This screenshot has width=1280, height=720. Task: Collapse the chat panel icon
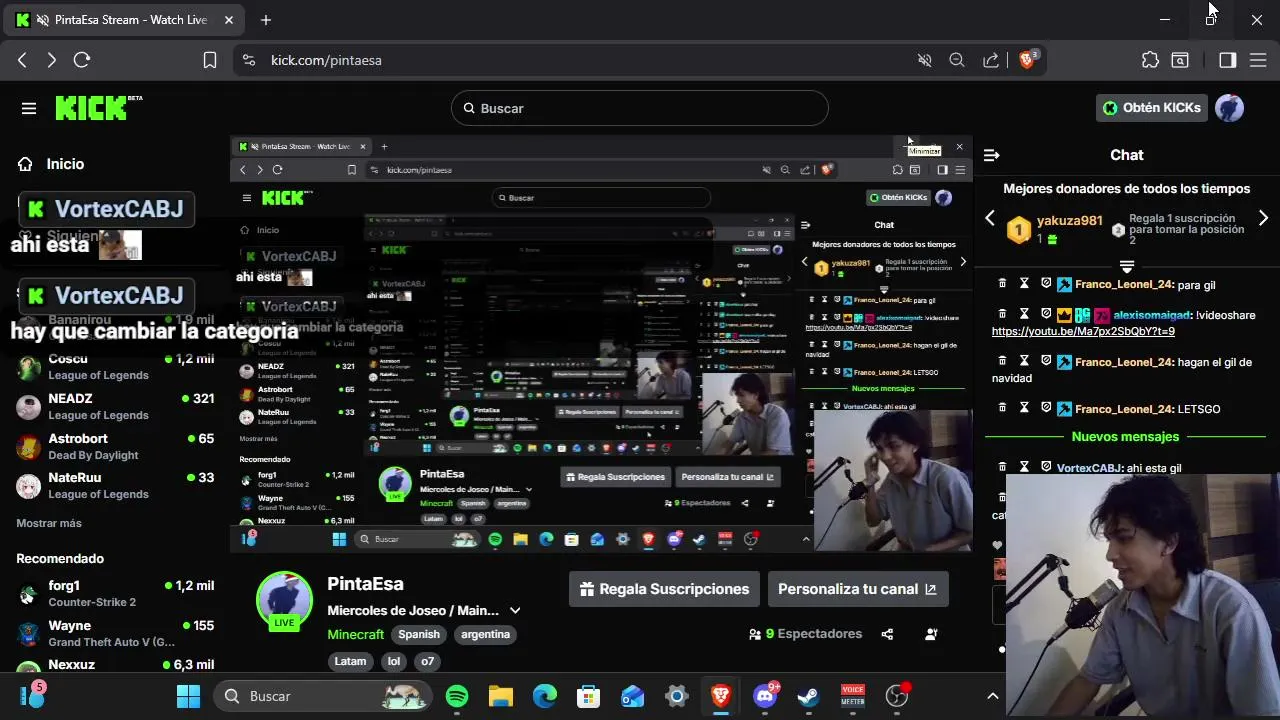coord(991,155)
